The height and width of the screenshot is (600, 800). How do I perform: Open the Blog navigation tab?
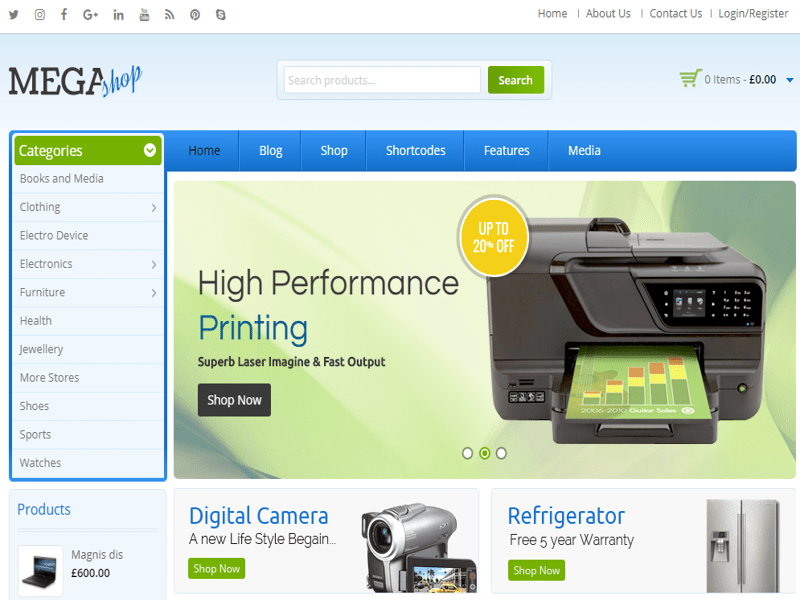point(270,151)
